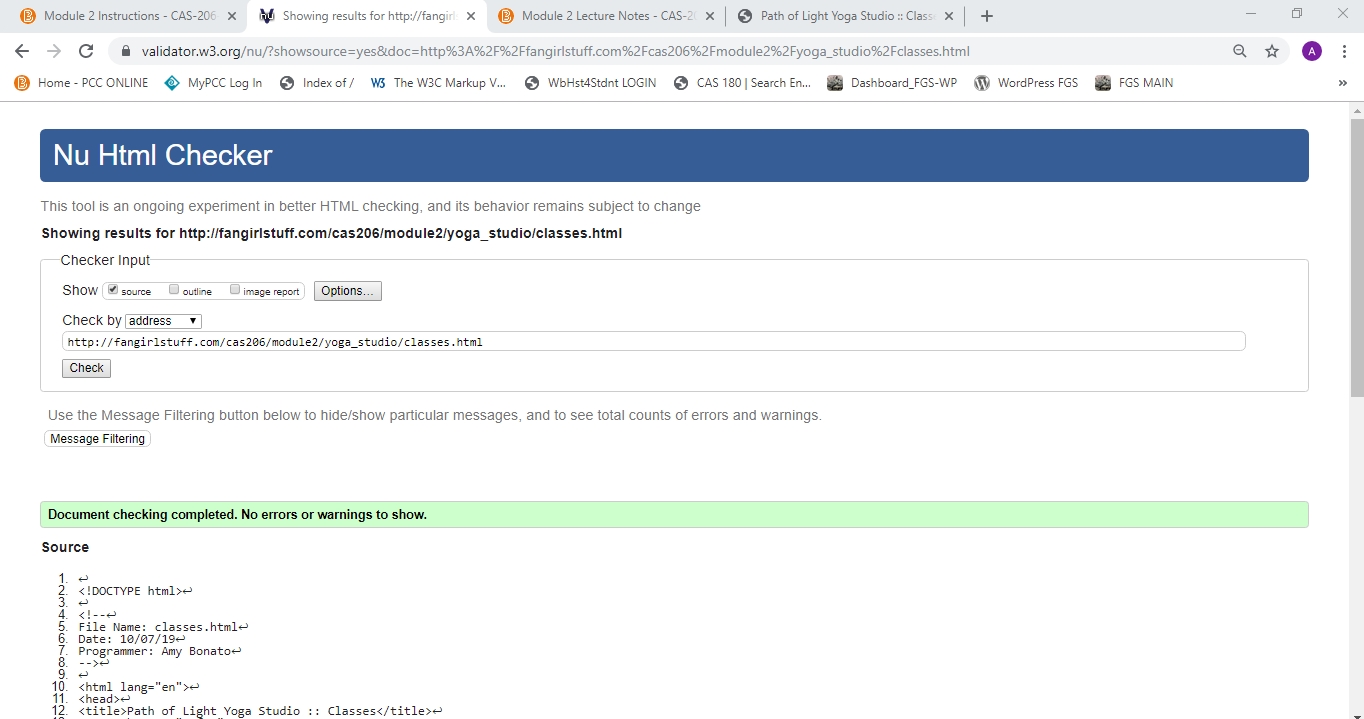Bookmark this page with the star icon
1364x719 pixels.
(x=1272, y=51)
